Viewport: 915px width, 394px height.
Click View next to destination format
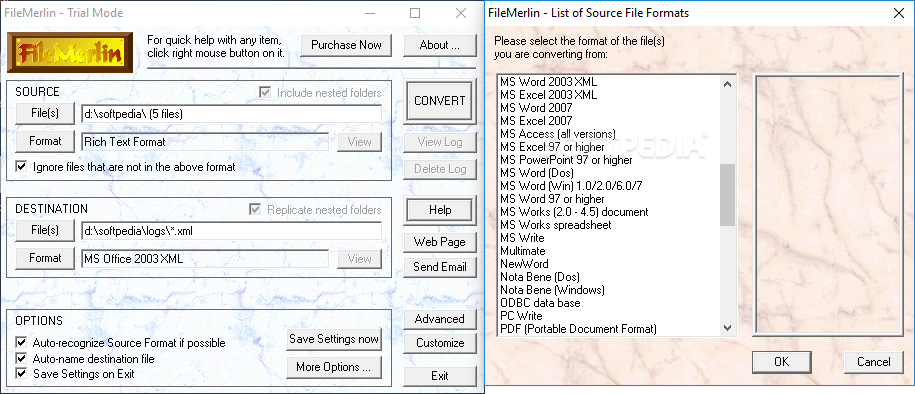359,259
